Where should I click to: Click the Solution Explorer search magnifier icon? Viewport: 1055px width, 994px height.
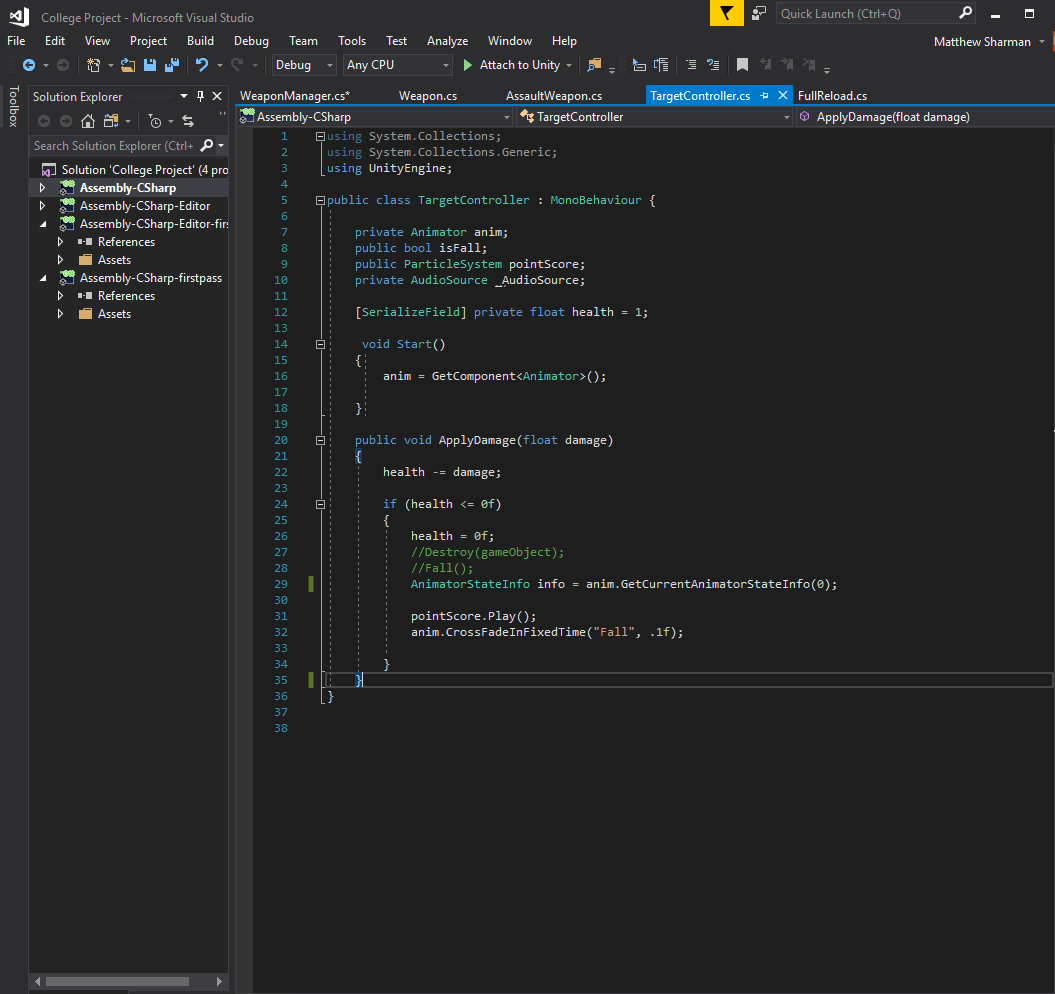coord(207,145)
